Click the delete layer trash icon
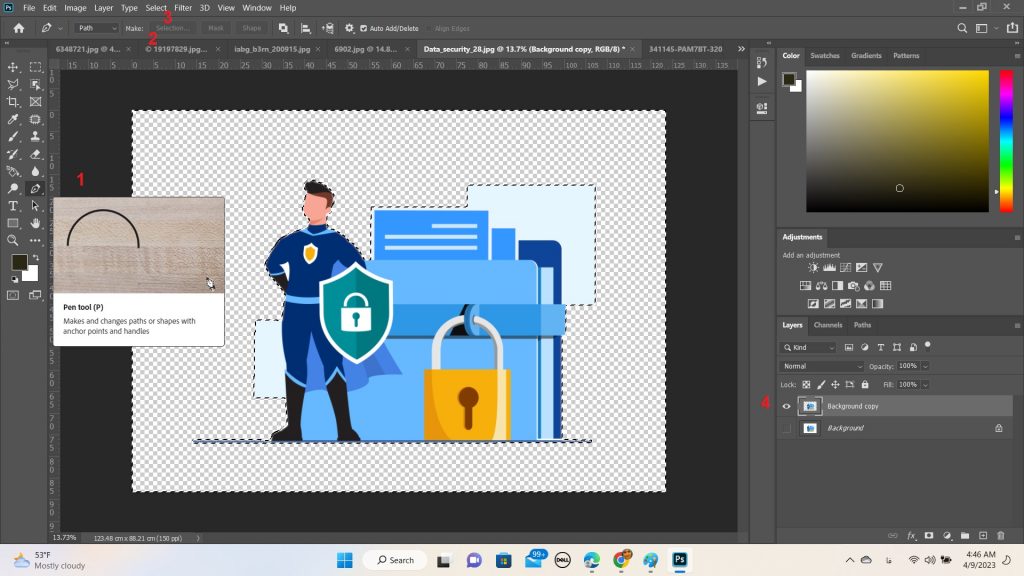 click(1001, 536)
